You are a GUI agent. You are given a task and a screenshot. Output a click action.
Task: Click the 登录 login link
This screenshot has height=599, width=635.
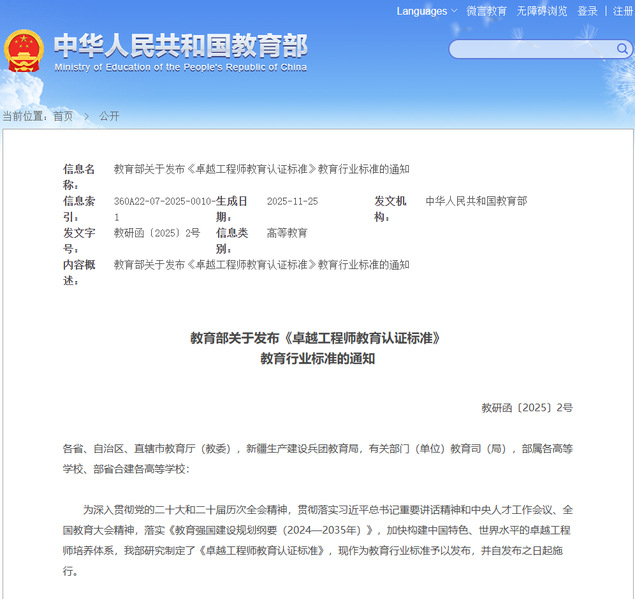pos(587,11)
